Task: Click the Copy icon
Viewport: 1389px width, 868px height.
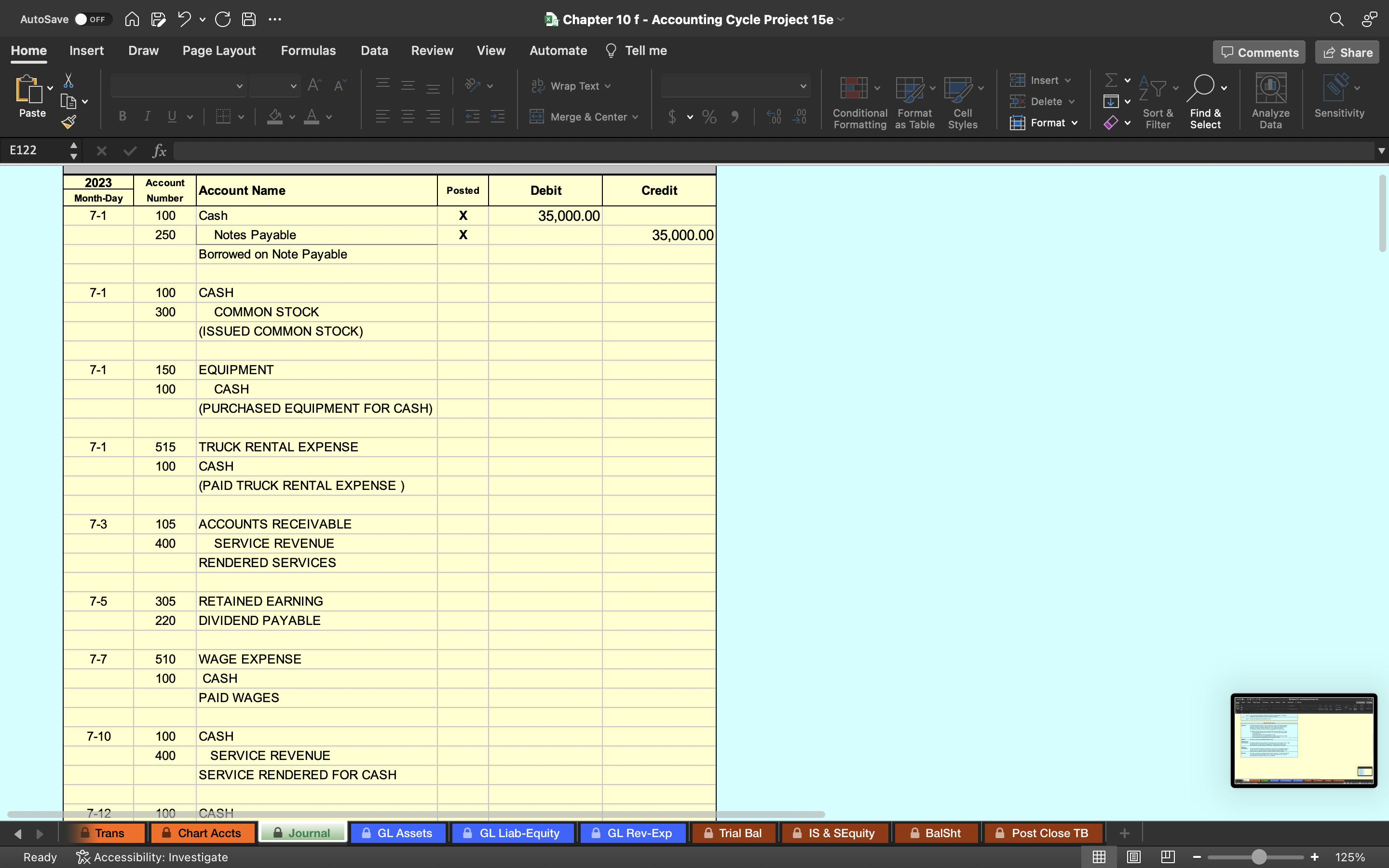Action: pyautogui.click(x=68, y=102)
